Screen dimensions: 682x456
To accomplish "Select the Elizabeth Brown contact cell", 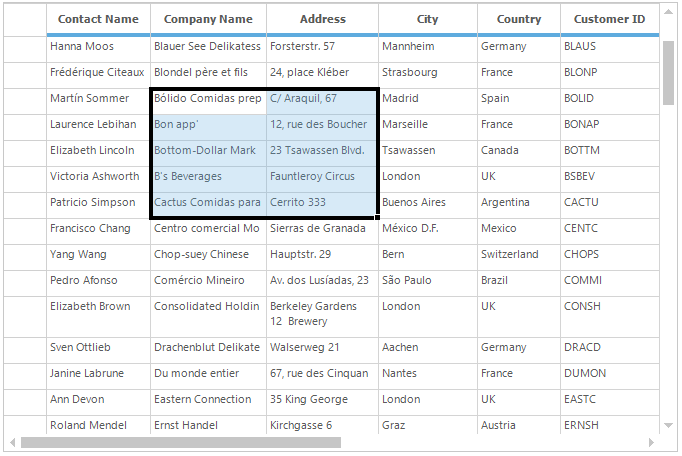I will coord(98,307).
